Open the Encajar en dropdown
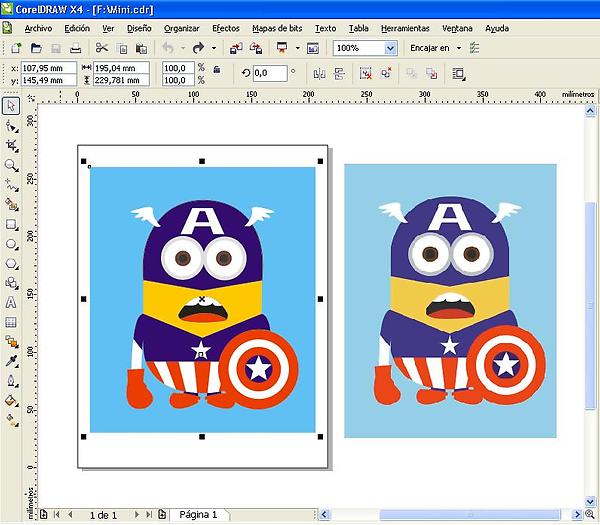The image size is (600, 525). [x=435, y=48]
